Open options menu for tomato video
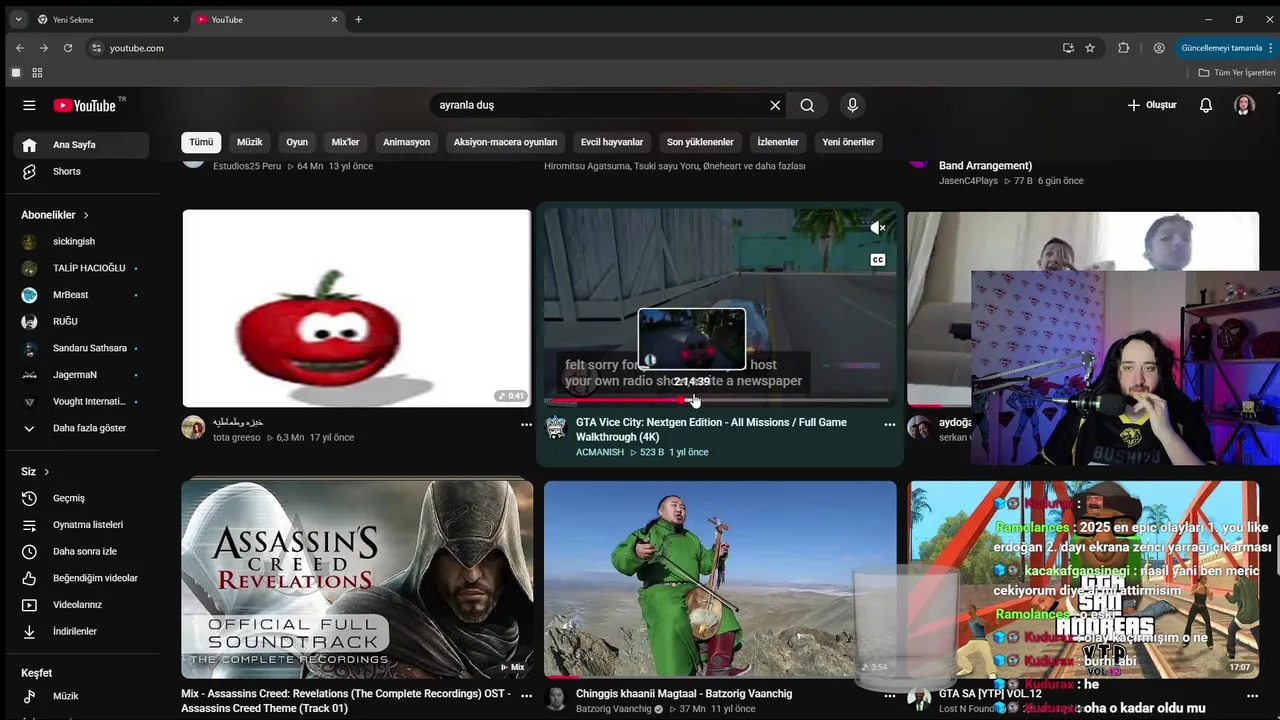This screenshot has width=1280, height=720. coord(526,425)
